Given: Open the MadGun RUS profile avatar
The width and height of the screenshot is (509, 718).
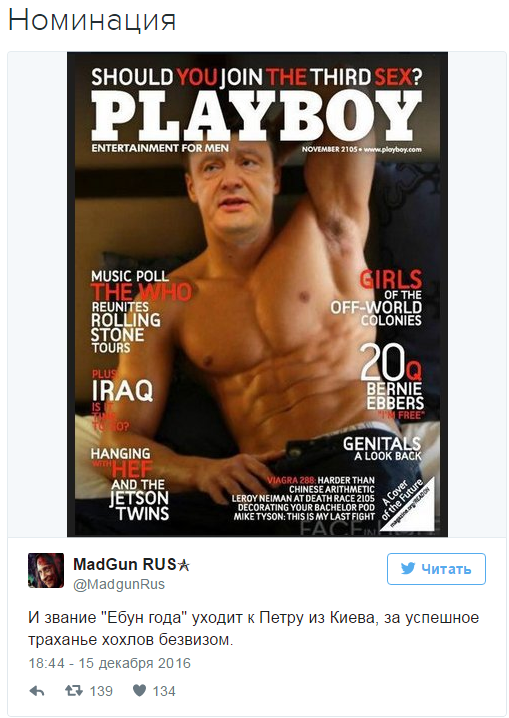Looking at the screenshot, I should pos(46,570).
